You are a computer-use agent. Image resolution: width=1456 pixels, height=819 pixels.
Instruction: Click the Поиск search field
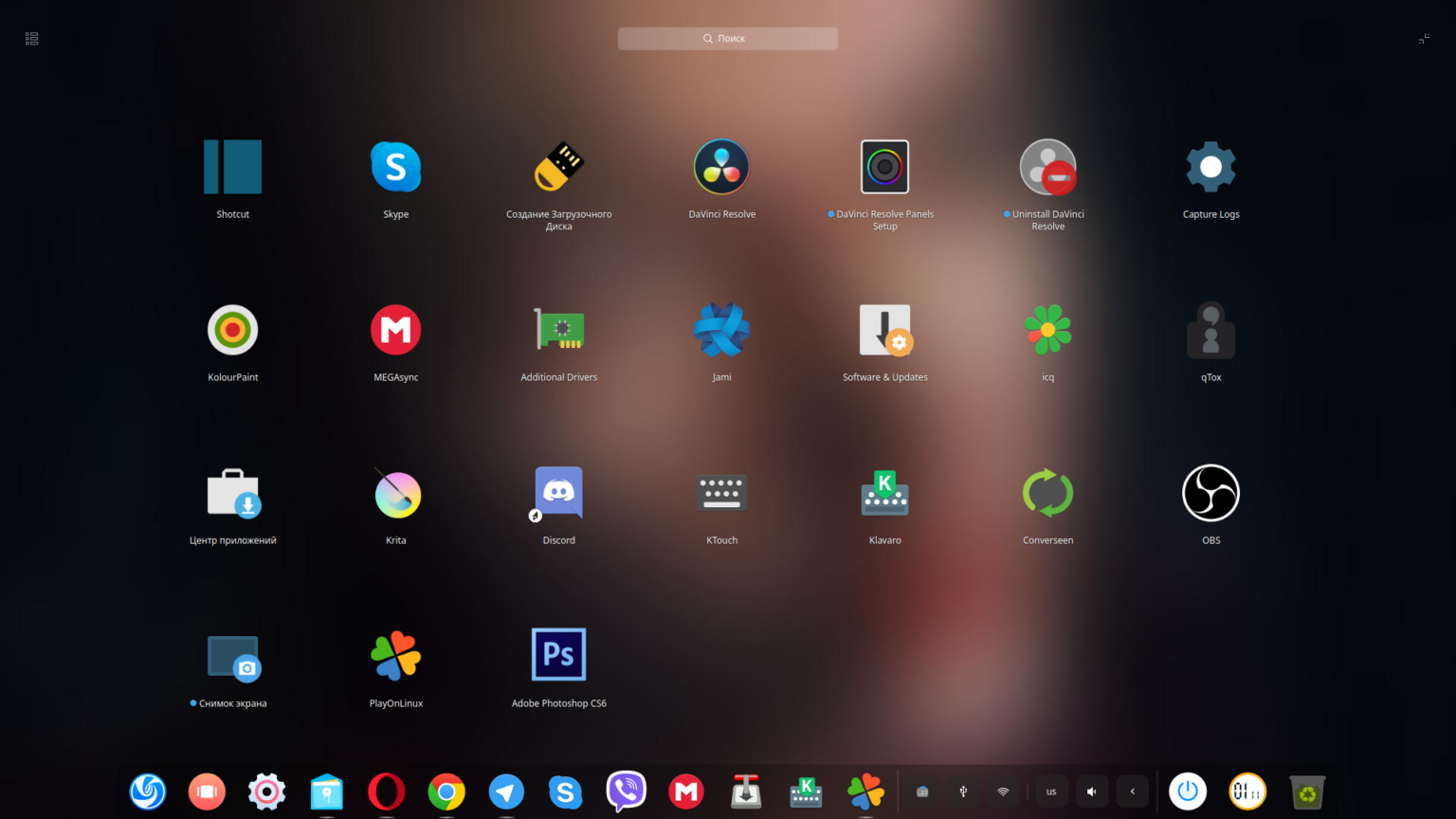point(728,39)
